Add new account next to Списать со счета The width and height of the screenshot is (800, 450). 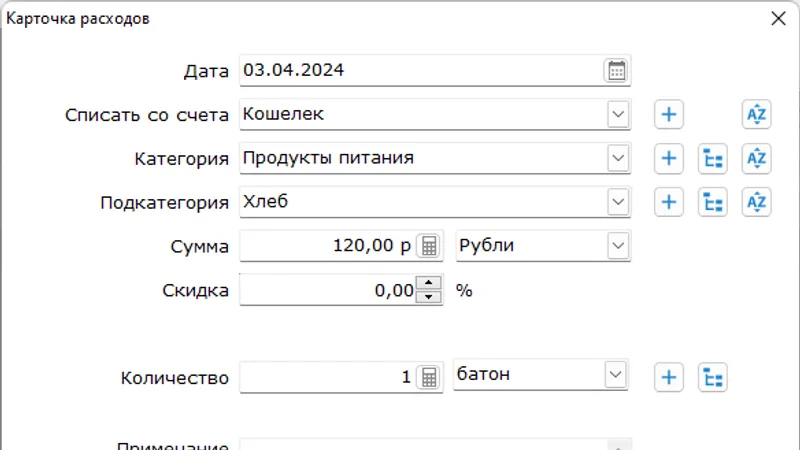click(x=669, y=114)
